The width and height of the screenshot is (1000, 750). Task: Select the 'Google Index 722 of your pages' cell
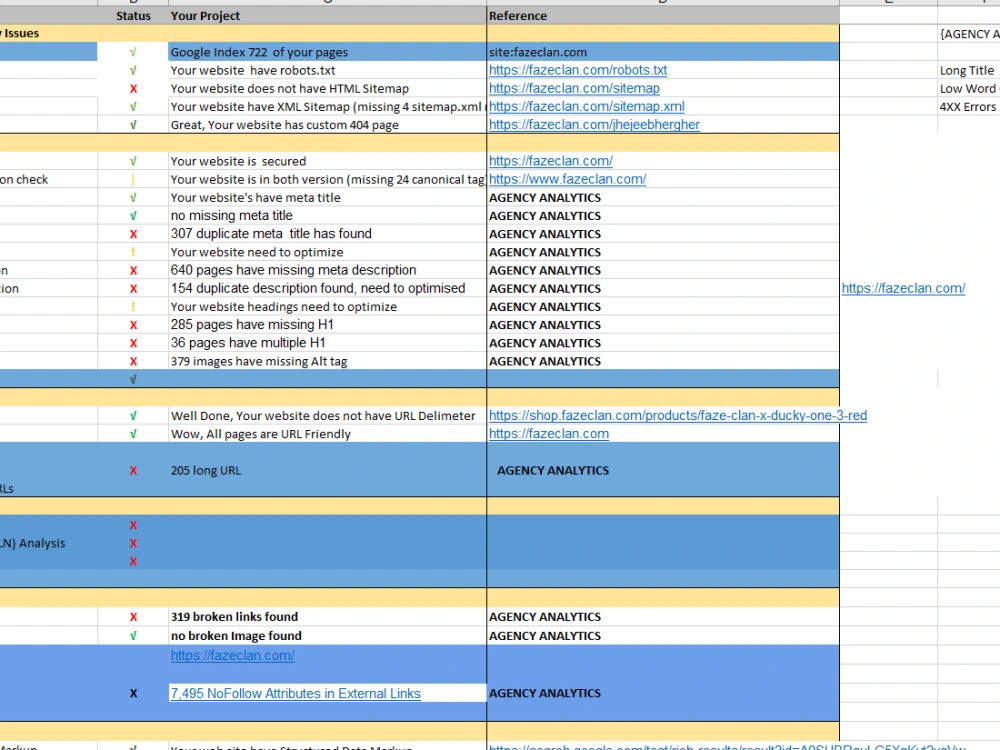(327, 52)
